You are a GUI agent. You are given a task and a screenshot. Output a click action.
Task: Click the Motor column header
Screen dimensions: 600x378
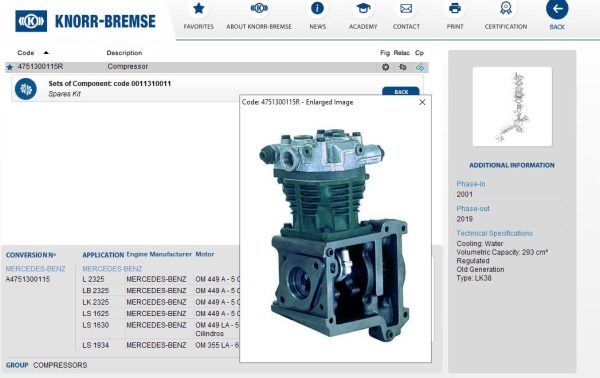click(x=205, y=254)
